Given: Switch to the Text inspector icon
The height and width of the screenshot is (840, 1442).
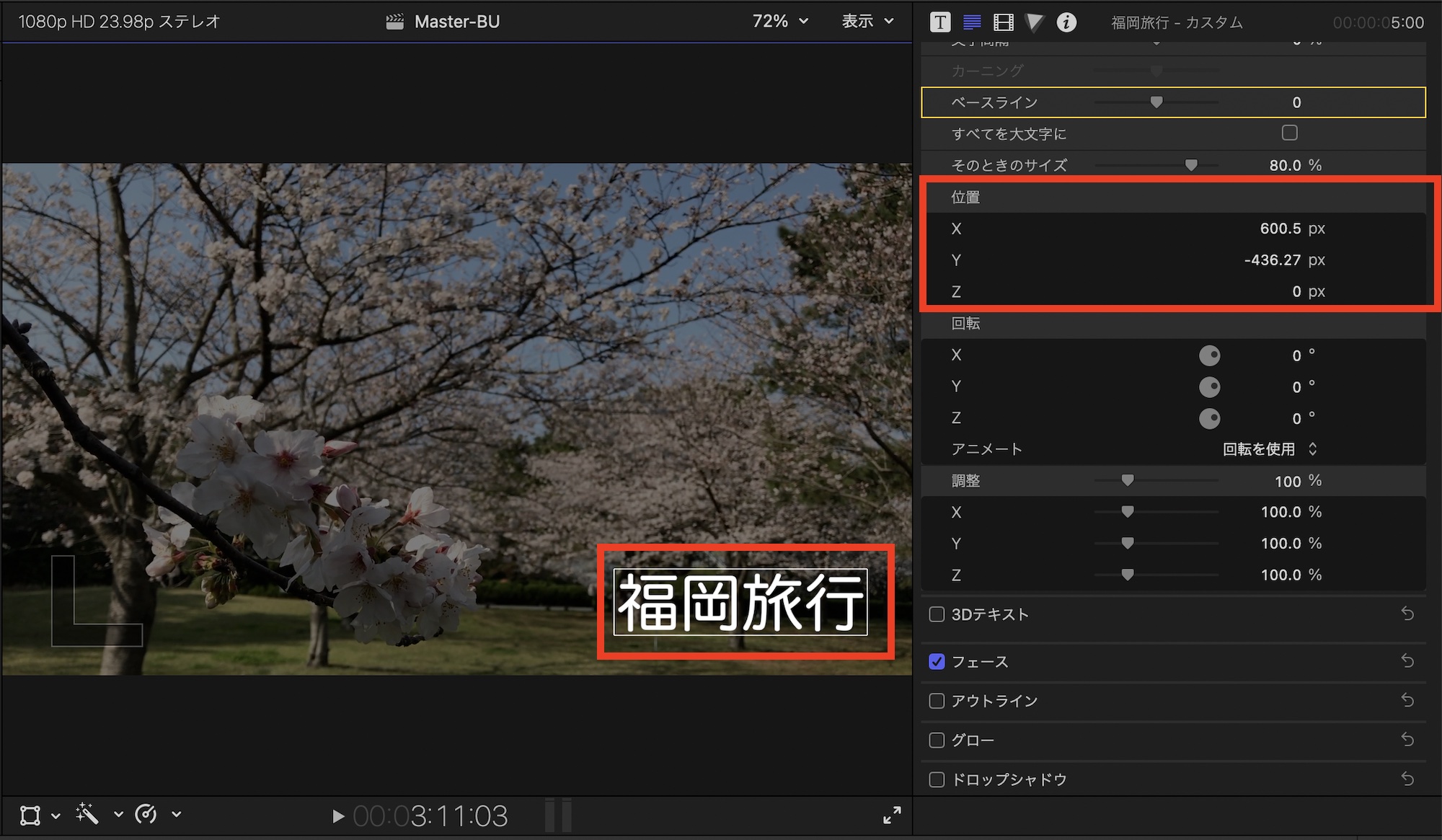Looking at the screenshot, I should point(972,22).
